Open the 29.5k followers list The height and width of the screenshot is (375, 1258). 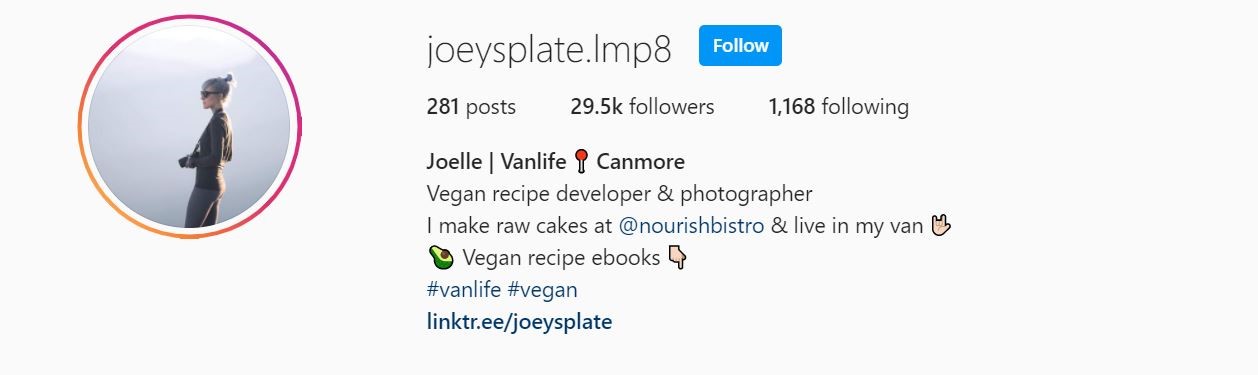642,106
